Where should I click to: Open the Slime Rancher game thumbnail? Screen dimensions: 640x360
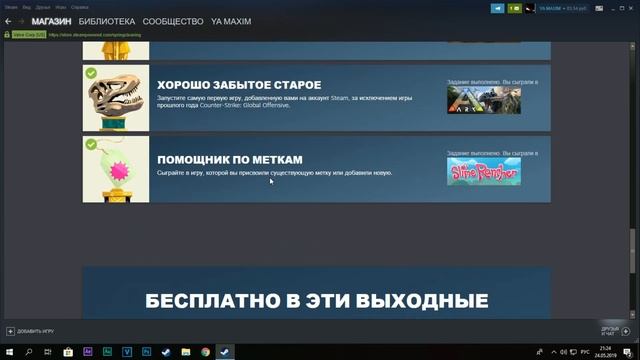click(x=484, y=171)
